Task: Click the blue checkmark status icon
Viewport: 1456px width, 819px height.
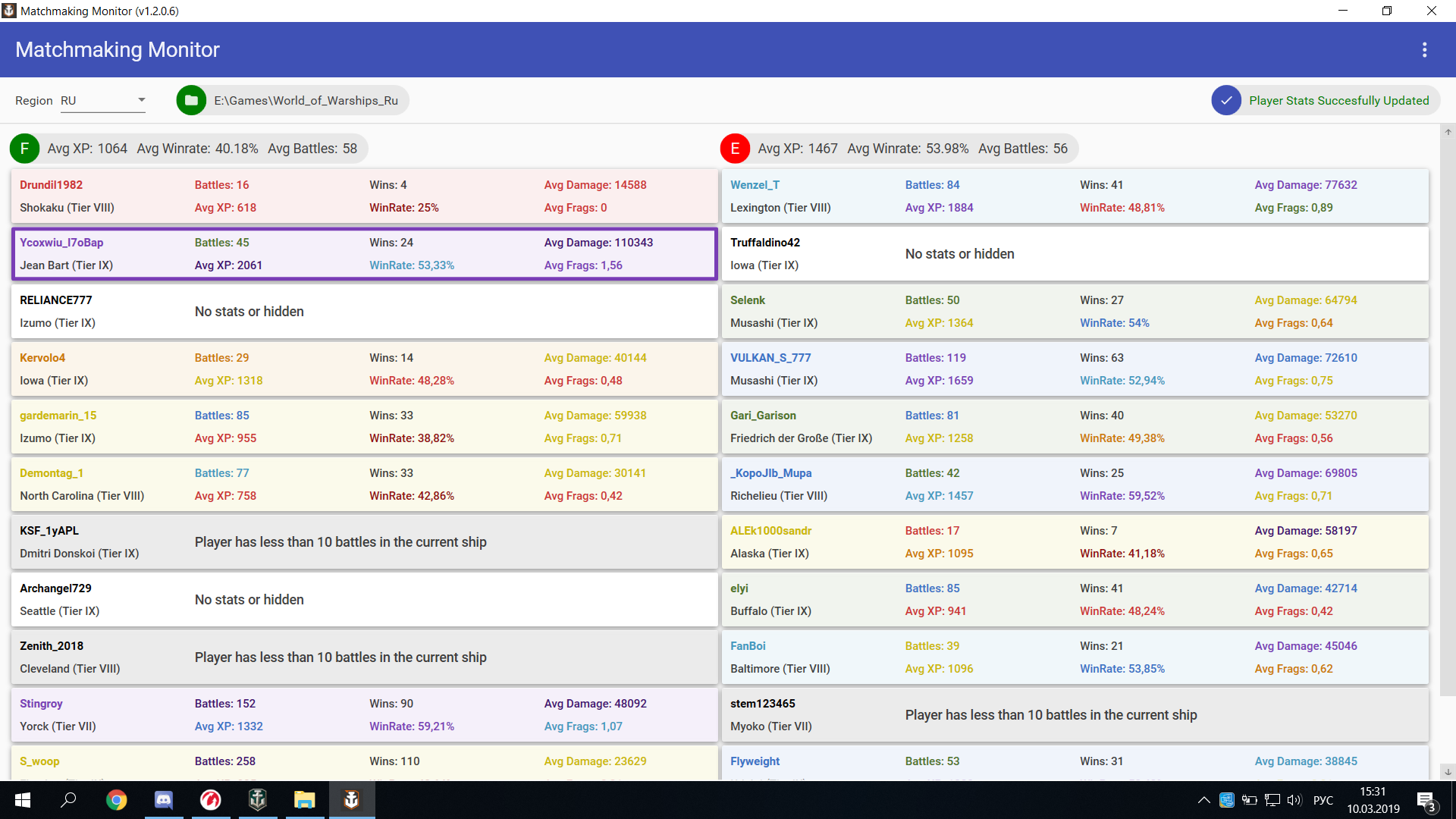Action: pos(1225,101)
